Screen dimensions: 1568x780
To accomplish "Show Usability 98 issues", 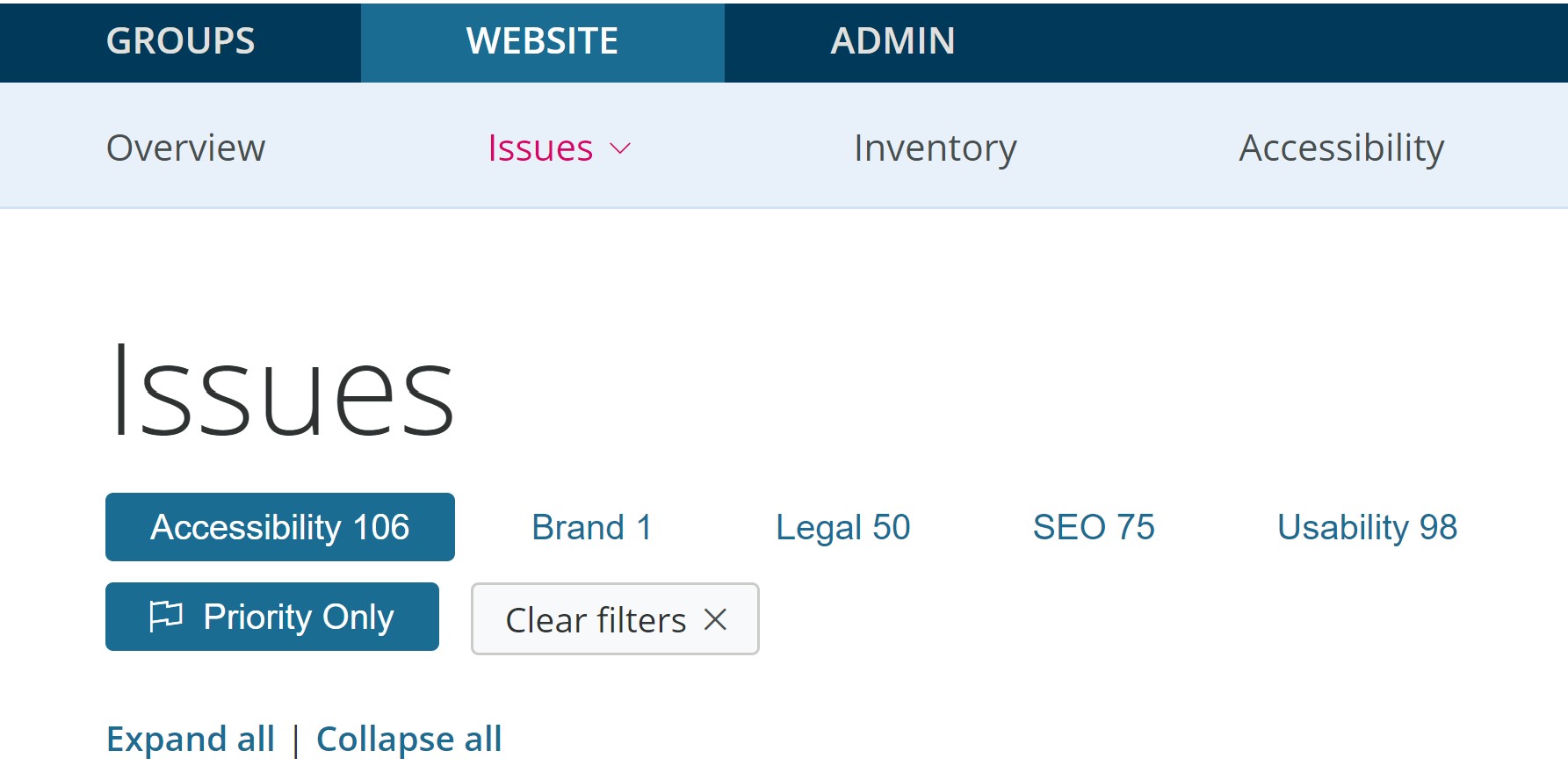I will tap(1366, 527).
